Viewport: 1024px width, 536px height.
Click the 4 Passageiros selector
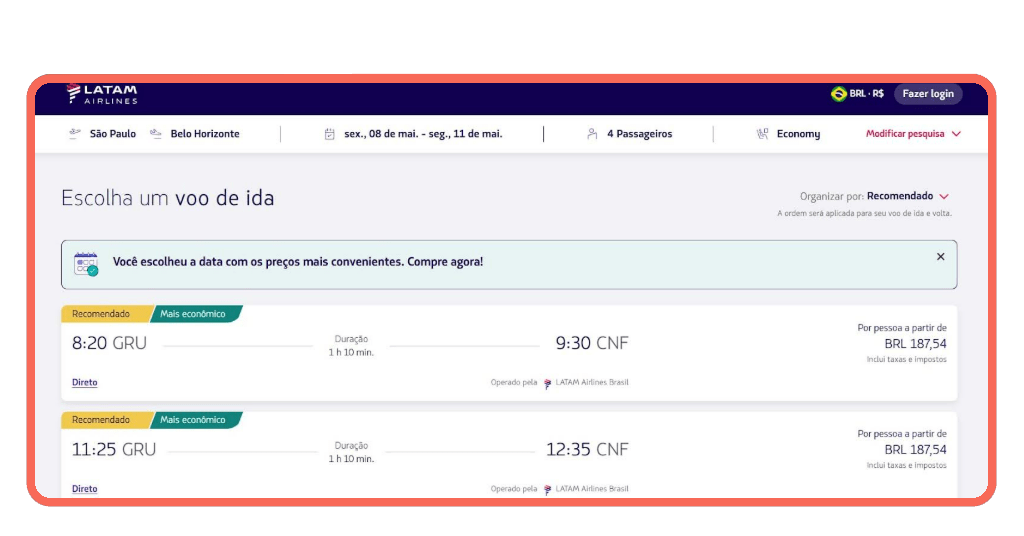point(639,134)
